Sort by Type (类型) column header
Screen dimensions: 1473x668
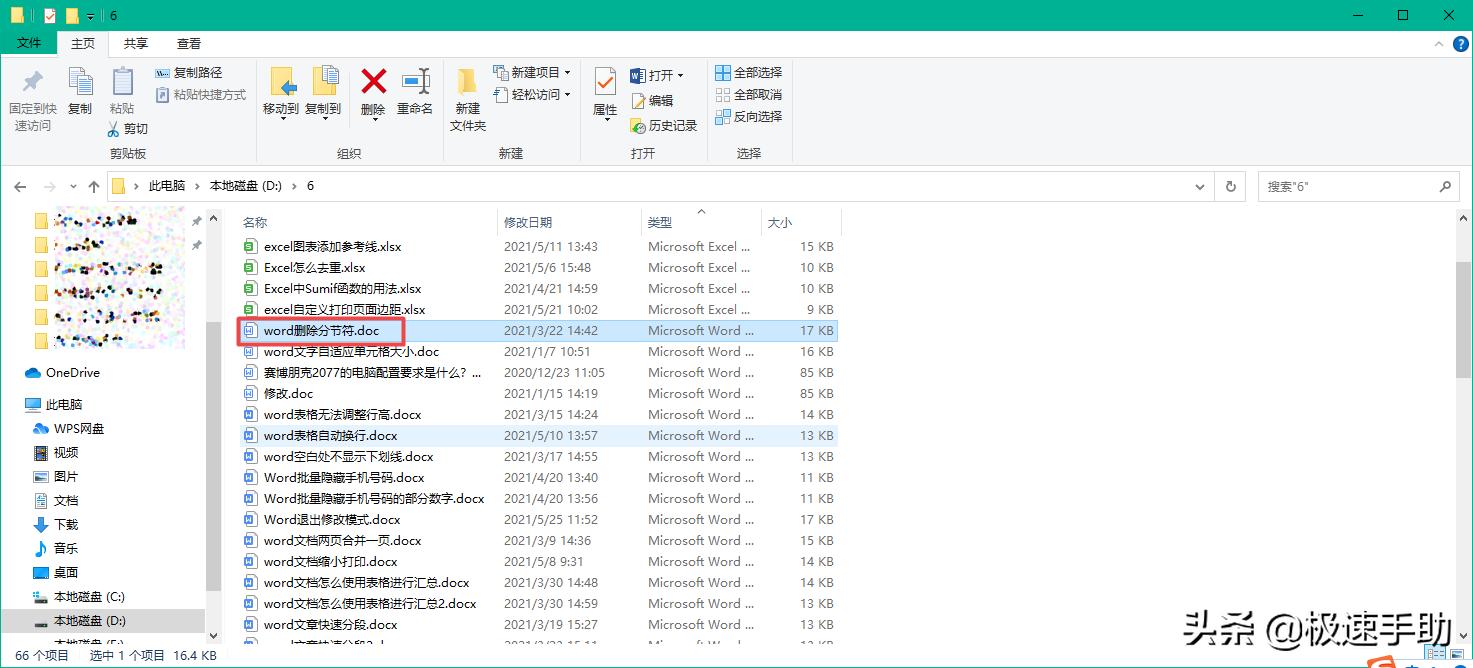[660, 223]
